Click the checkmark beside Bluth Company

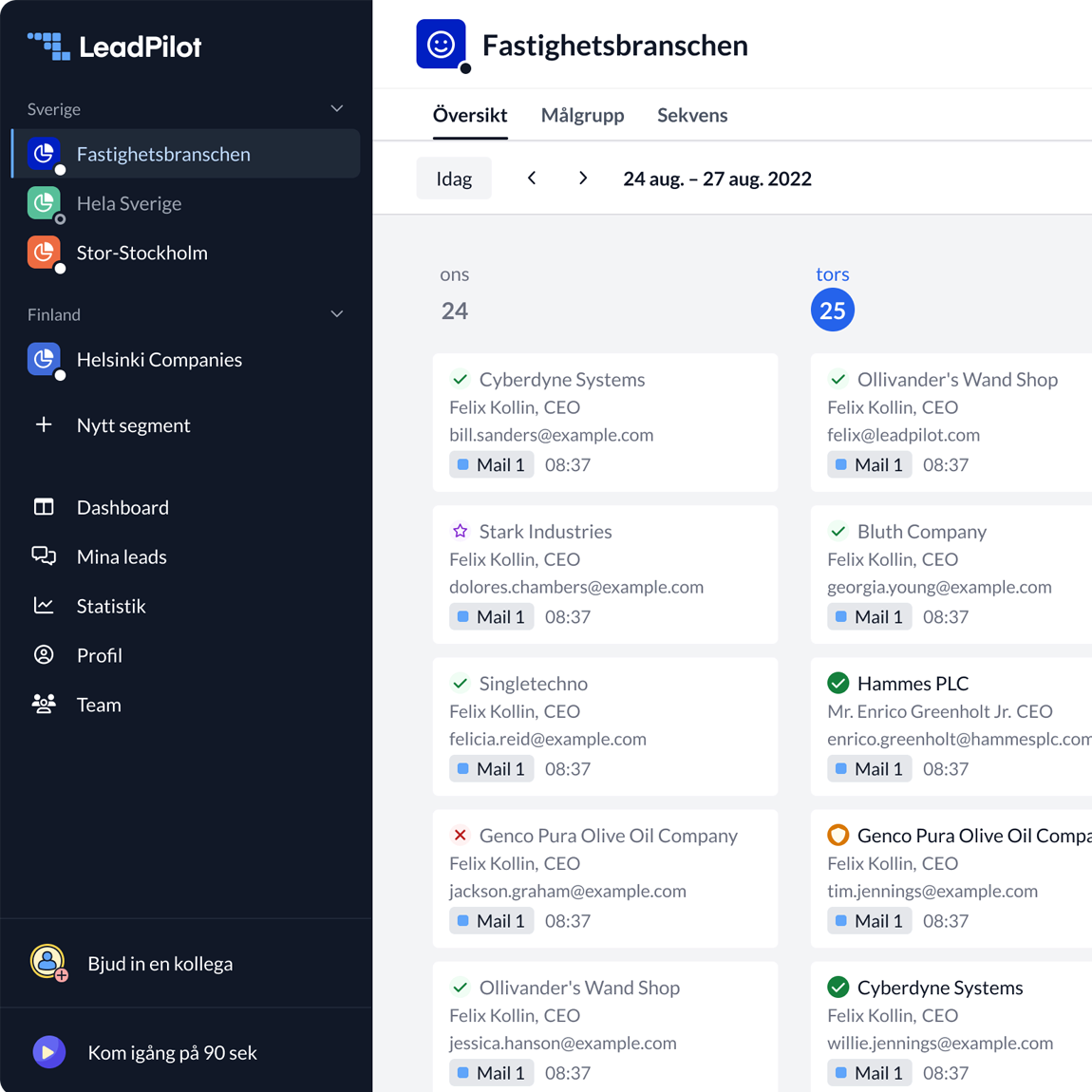click(x=838, y=532)
